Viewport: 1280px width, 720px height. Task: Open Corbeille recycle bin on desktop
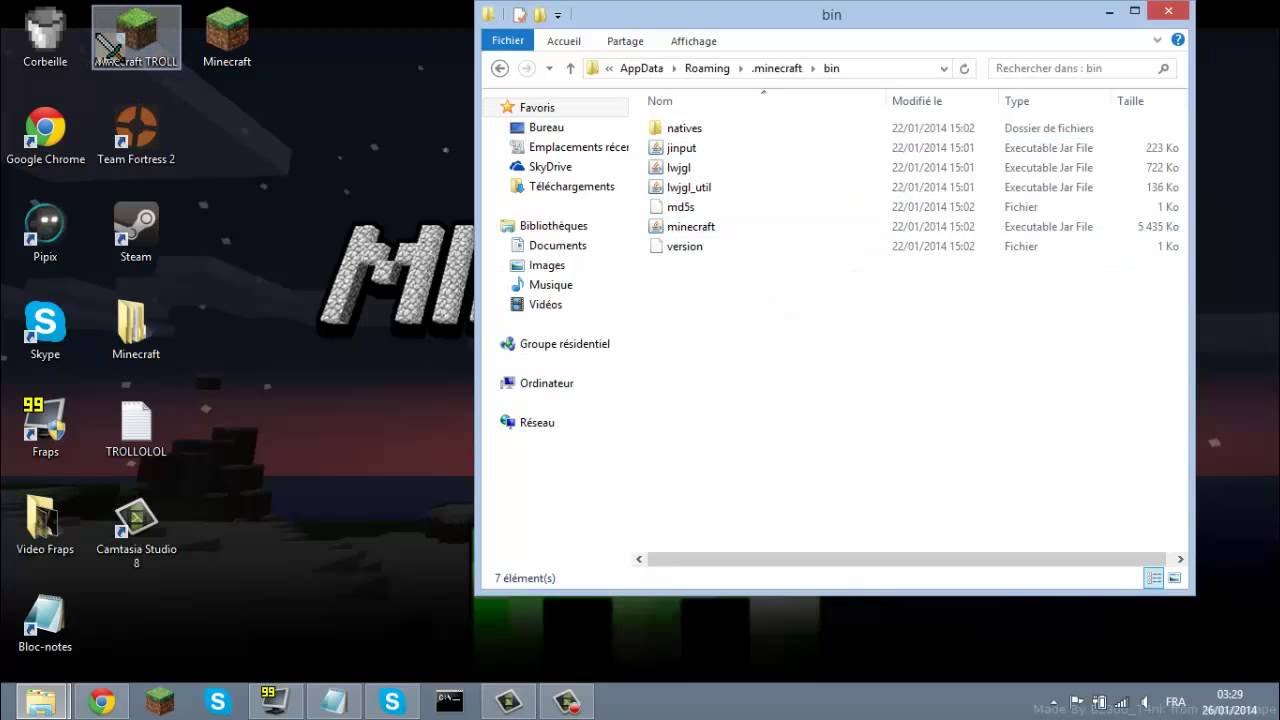pos(45,38)
